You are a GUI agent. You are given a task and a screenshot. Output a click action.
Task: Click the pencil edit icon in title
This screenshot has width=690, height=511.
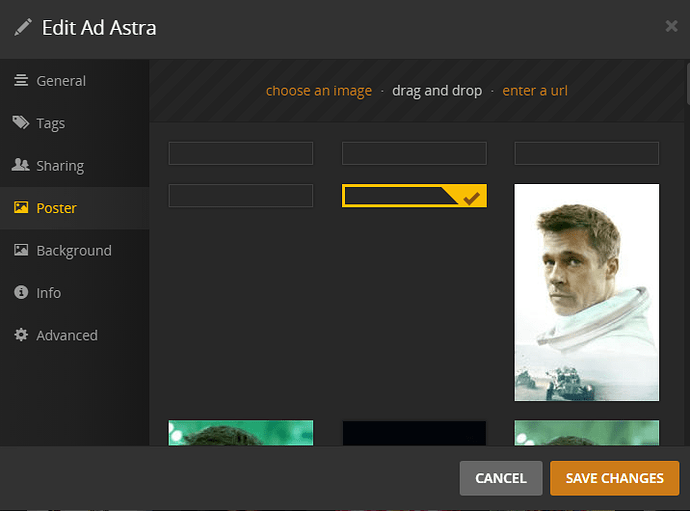(23, 27)
